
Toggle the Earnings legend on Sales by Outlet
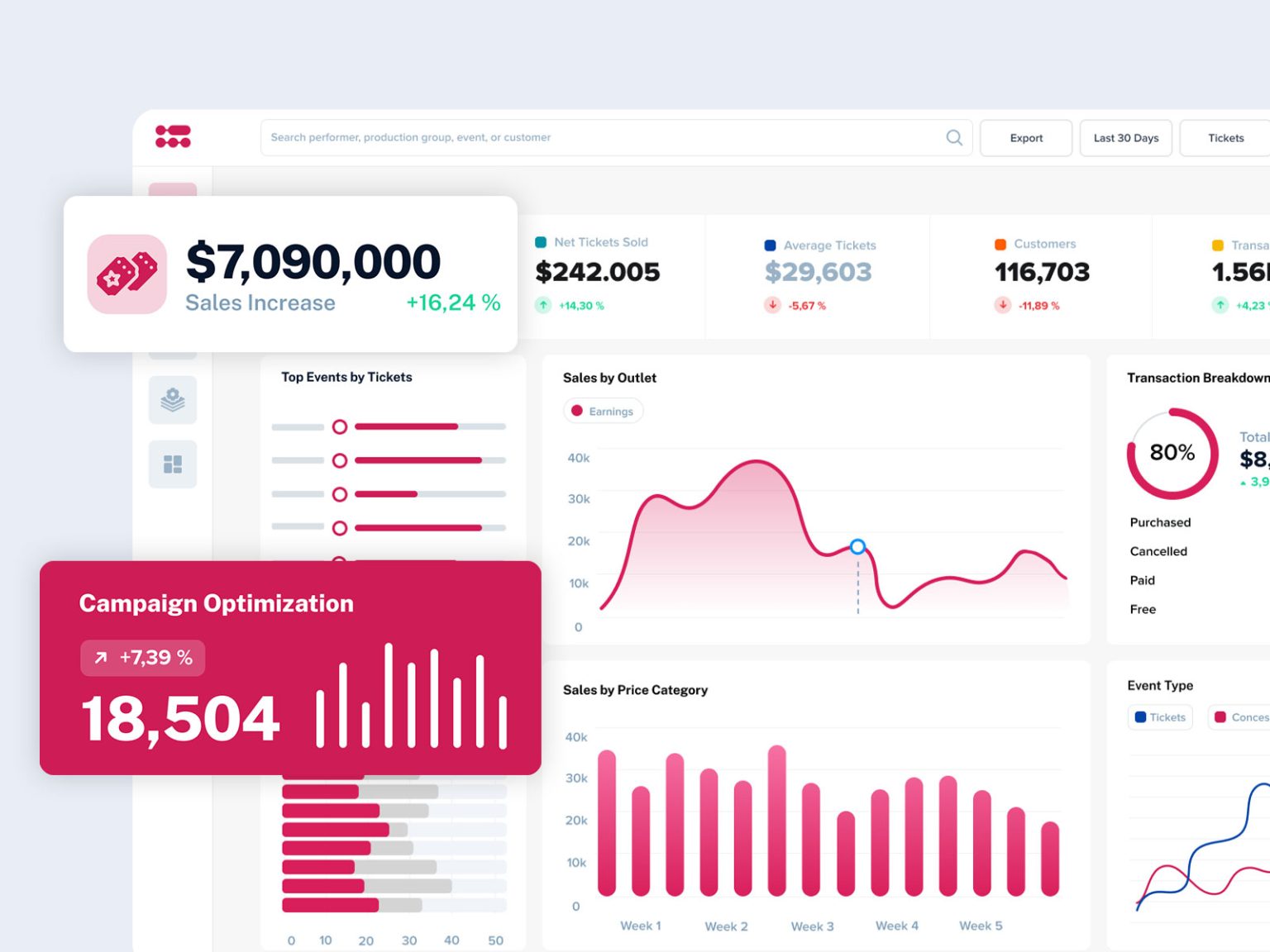coord(603,411)
